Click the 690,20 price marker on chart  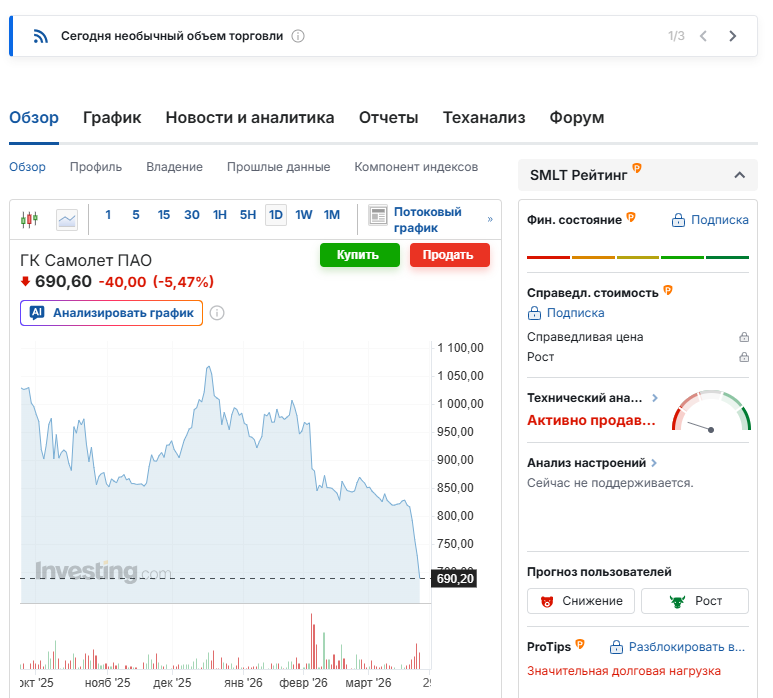(455, 579)
